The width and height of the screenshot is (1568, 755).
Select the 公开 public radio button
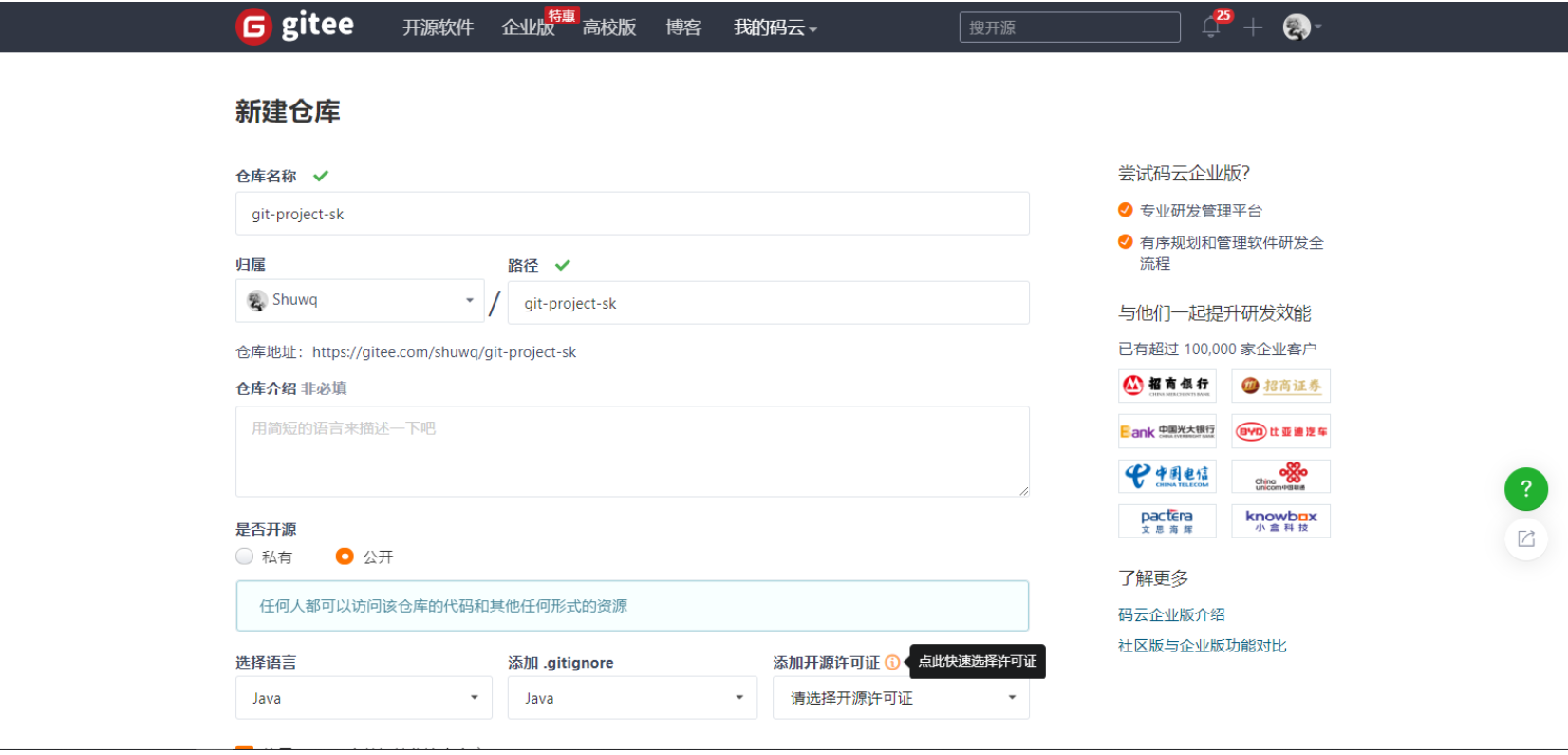pyautogui.click(x=345, y=557)
